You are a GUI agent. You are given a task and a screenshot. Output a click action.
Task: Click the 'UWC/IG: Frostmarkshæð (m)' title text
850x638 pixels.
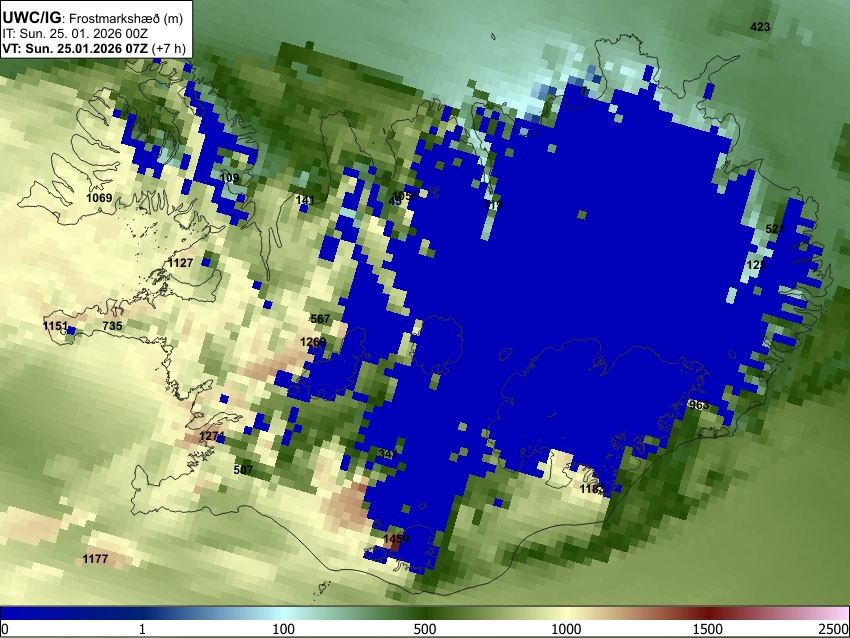pyautogui.click(x=93, y=18)
